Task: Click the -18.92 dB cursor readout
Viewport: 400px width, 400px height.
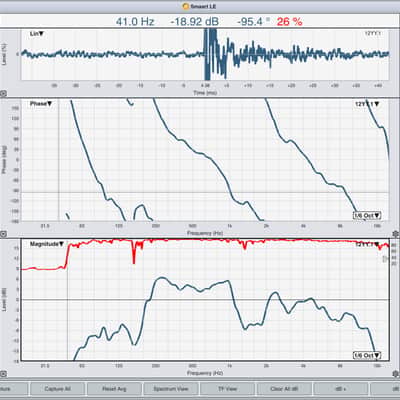Action: click(195, 22)
